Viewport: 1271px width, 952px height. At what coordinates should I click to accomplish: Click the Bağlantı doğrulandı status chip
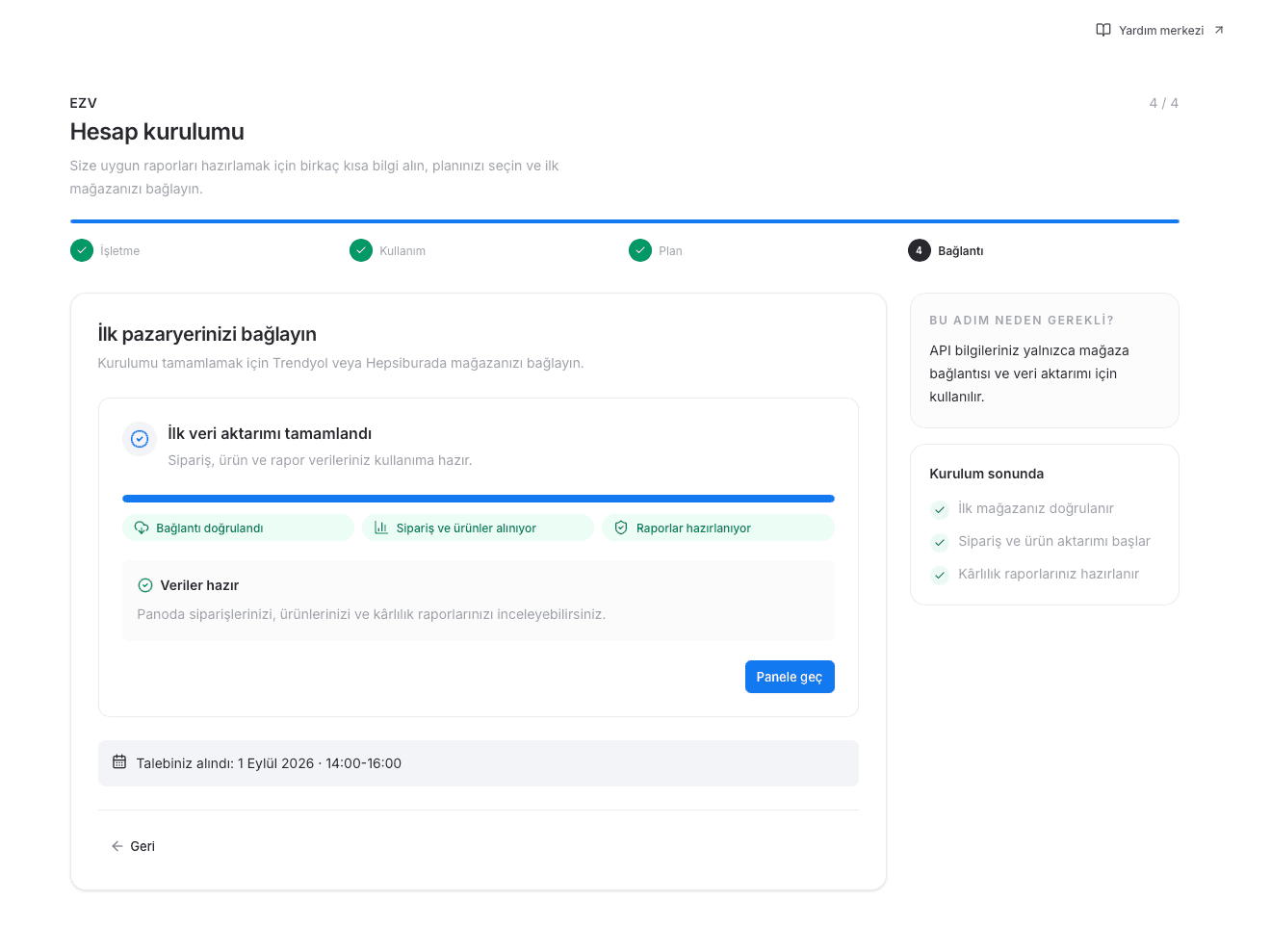tap(238, 527)
